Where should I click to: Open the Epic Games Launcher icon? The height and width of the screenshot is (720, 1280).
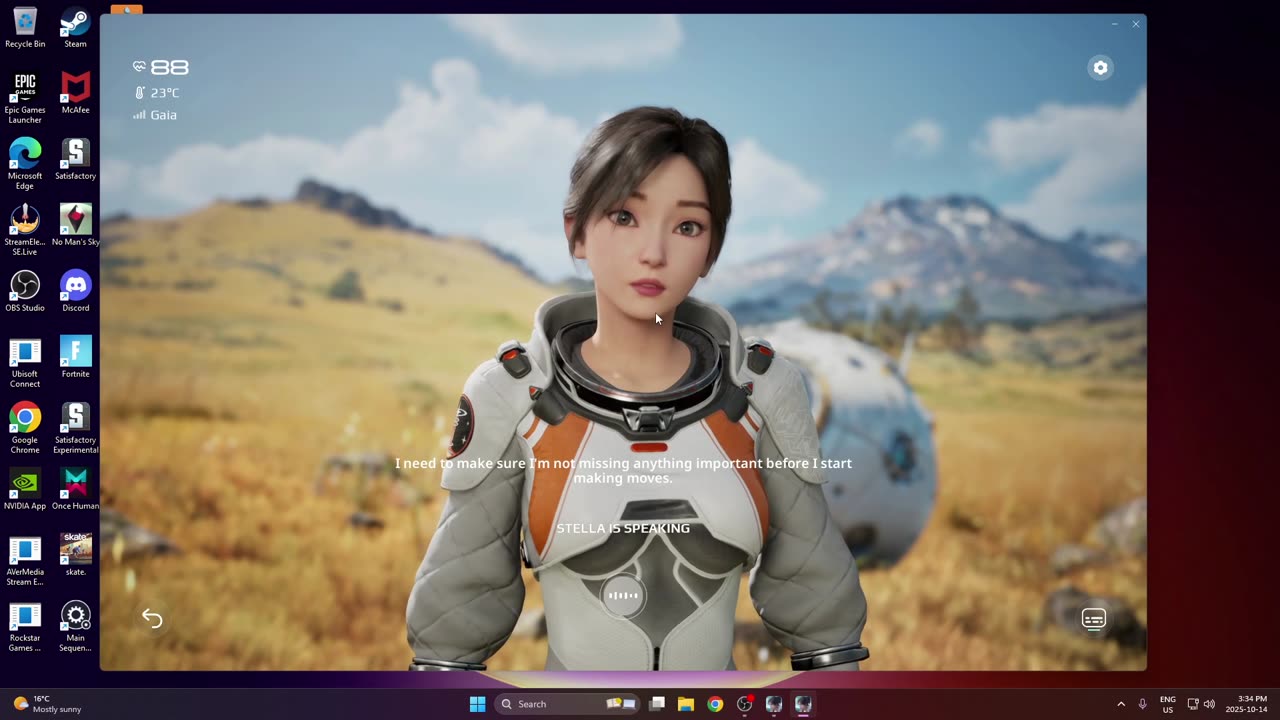tap(25, 98)
